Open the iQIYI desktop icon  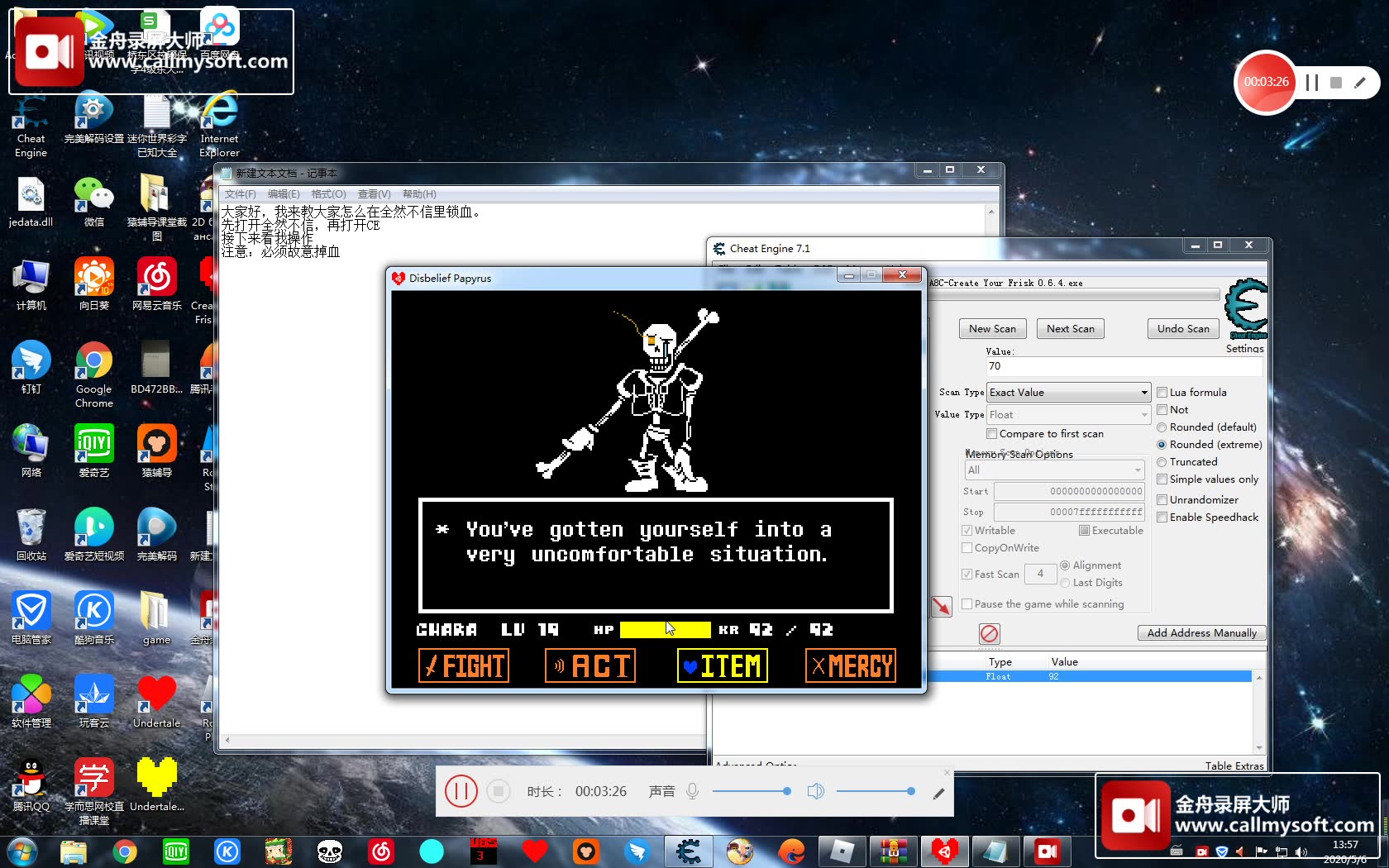pos(94,451)
